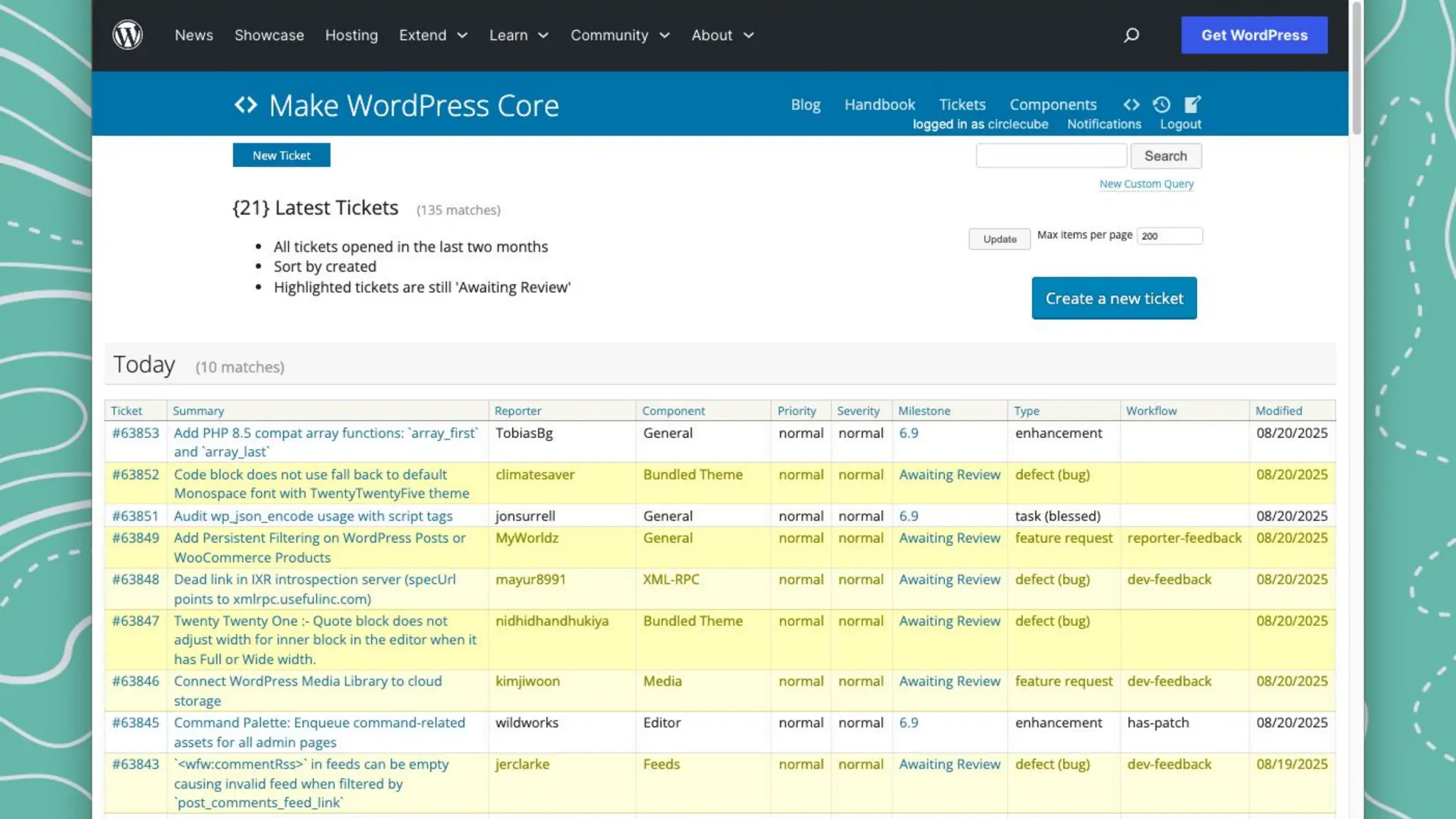The height and width of the screenshot is (819, 1456).
Task: Focus the ticket search text field
Action: (1050, 156)
